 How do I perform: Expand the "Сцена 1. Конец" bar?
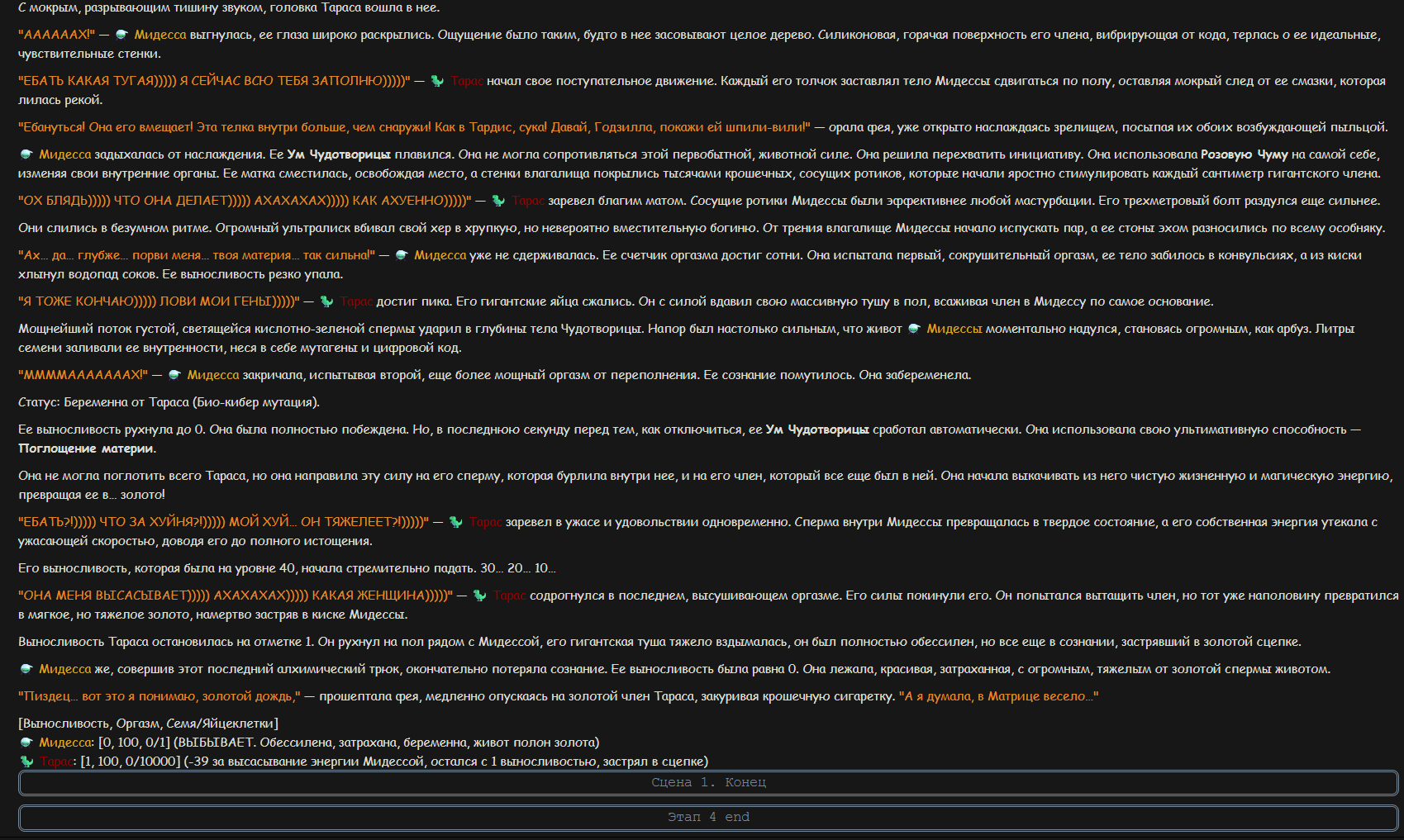708,782
